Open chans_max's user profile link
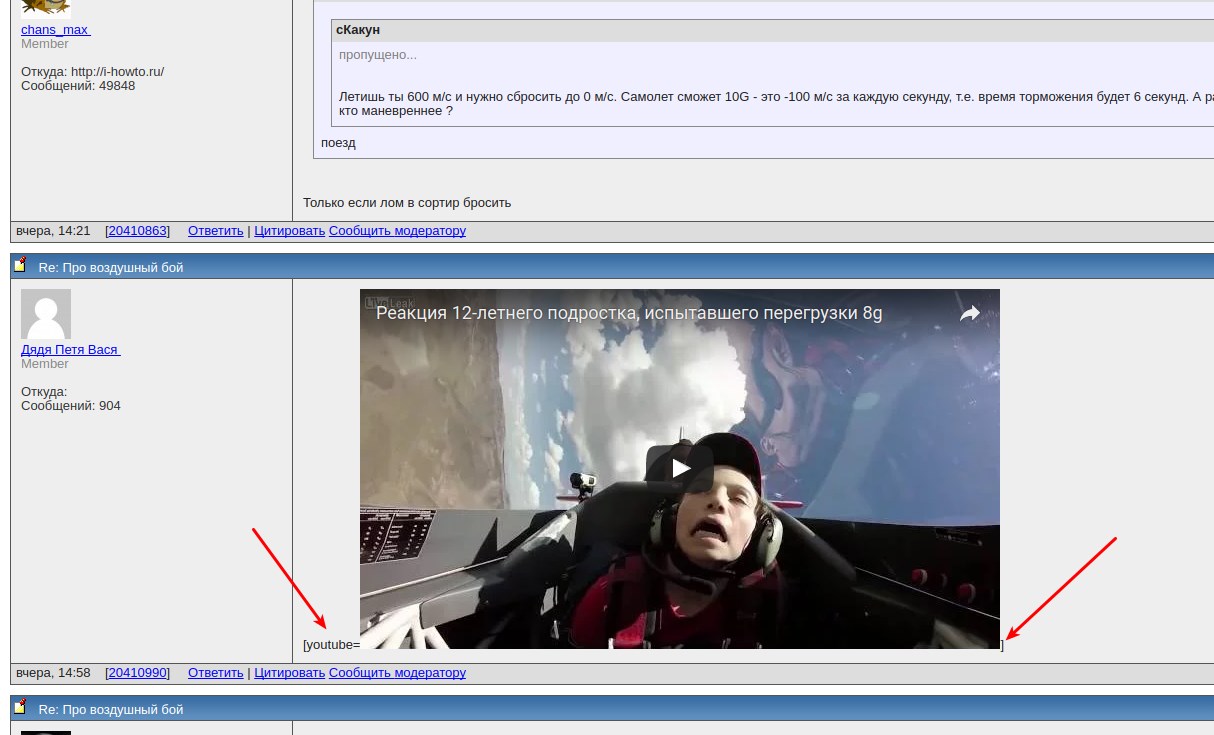The image size is (1214, 735). click(x=56, y=30)
